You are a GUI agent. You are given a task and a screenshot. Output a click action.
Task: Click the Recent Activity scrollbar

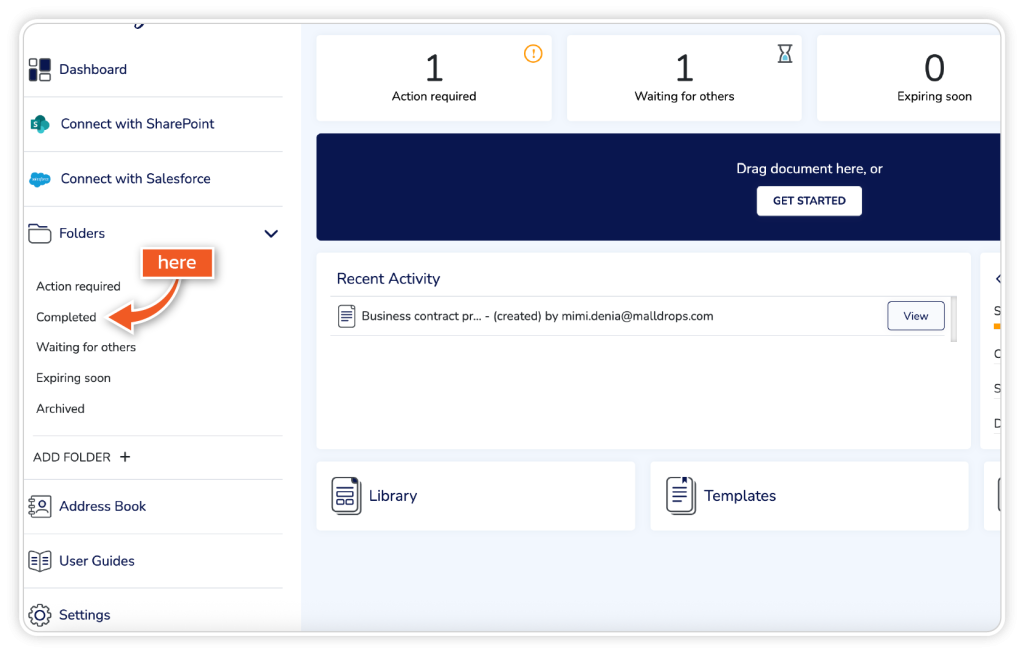tap(953, 320)
